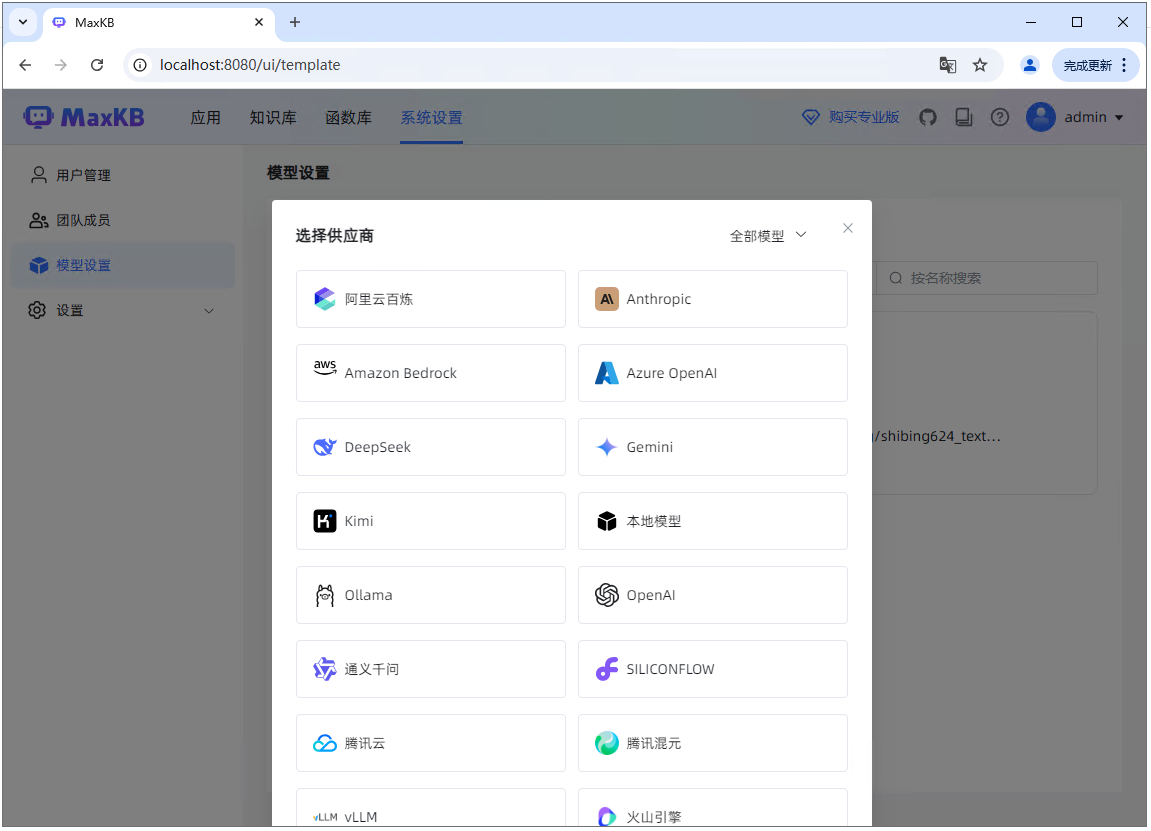Go to the 函数库 tab
The width and height of the screenshot is (1151, 831).
tap(349, 117)
